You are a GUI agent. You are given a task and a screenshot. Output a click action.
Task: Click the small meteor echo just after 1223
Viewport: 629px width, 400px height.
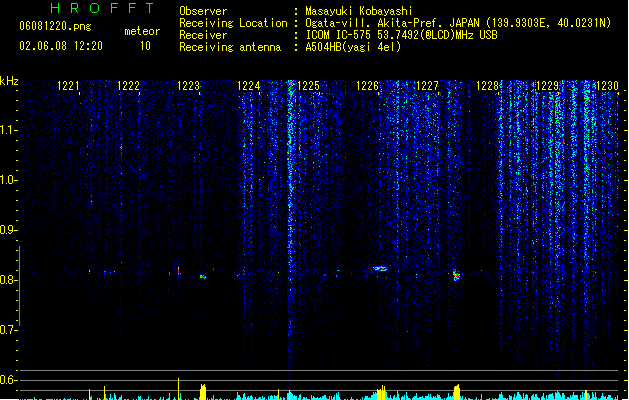203,276
